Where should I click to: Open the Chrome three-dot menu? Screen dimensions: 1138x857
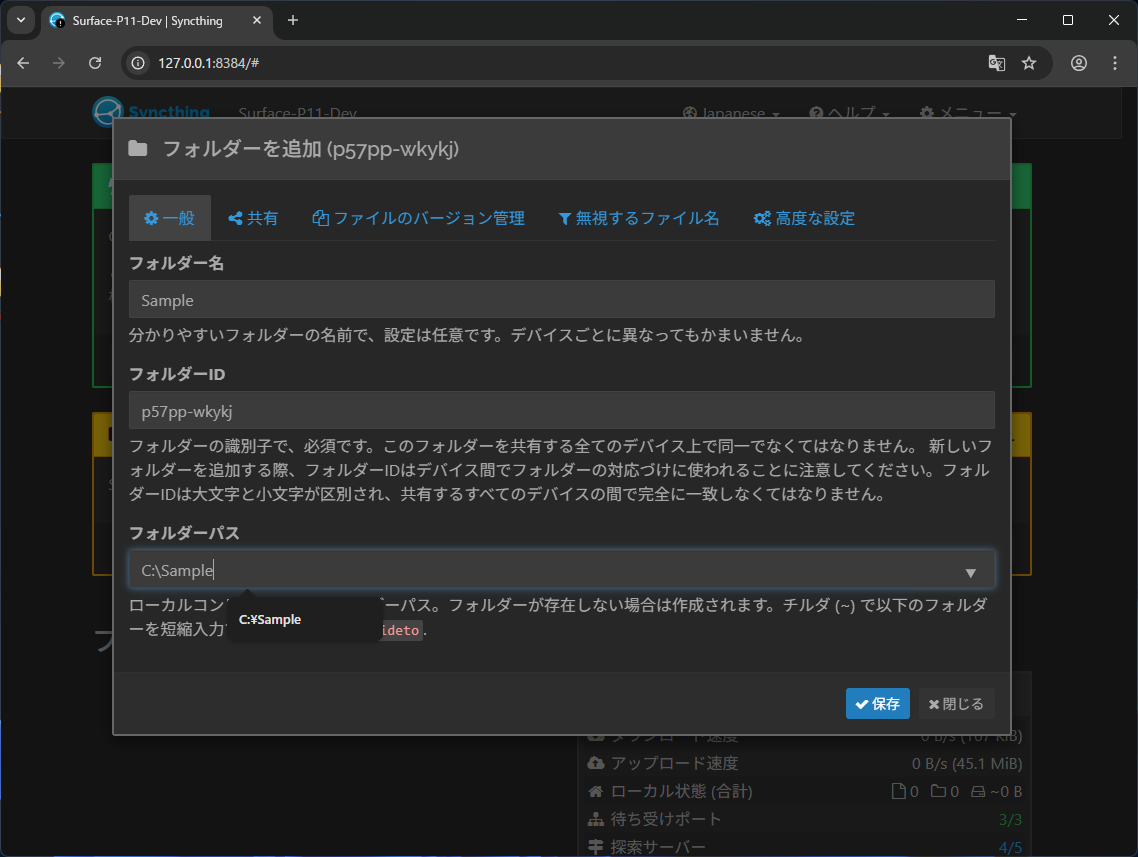[1115, 63]
